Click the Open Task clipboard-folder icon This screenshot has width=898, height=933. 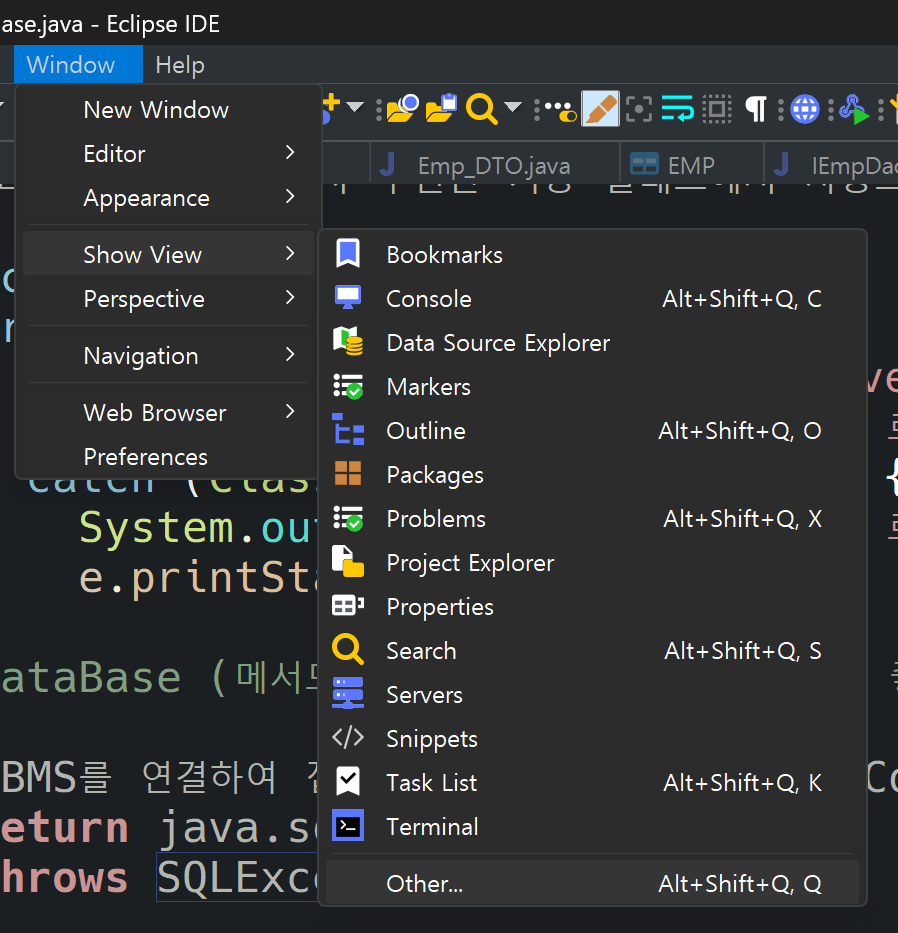441,109
